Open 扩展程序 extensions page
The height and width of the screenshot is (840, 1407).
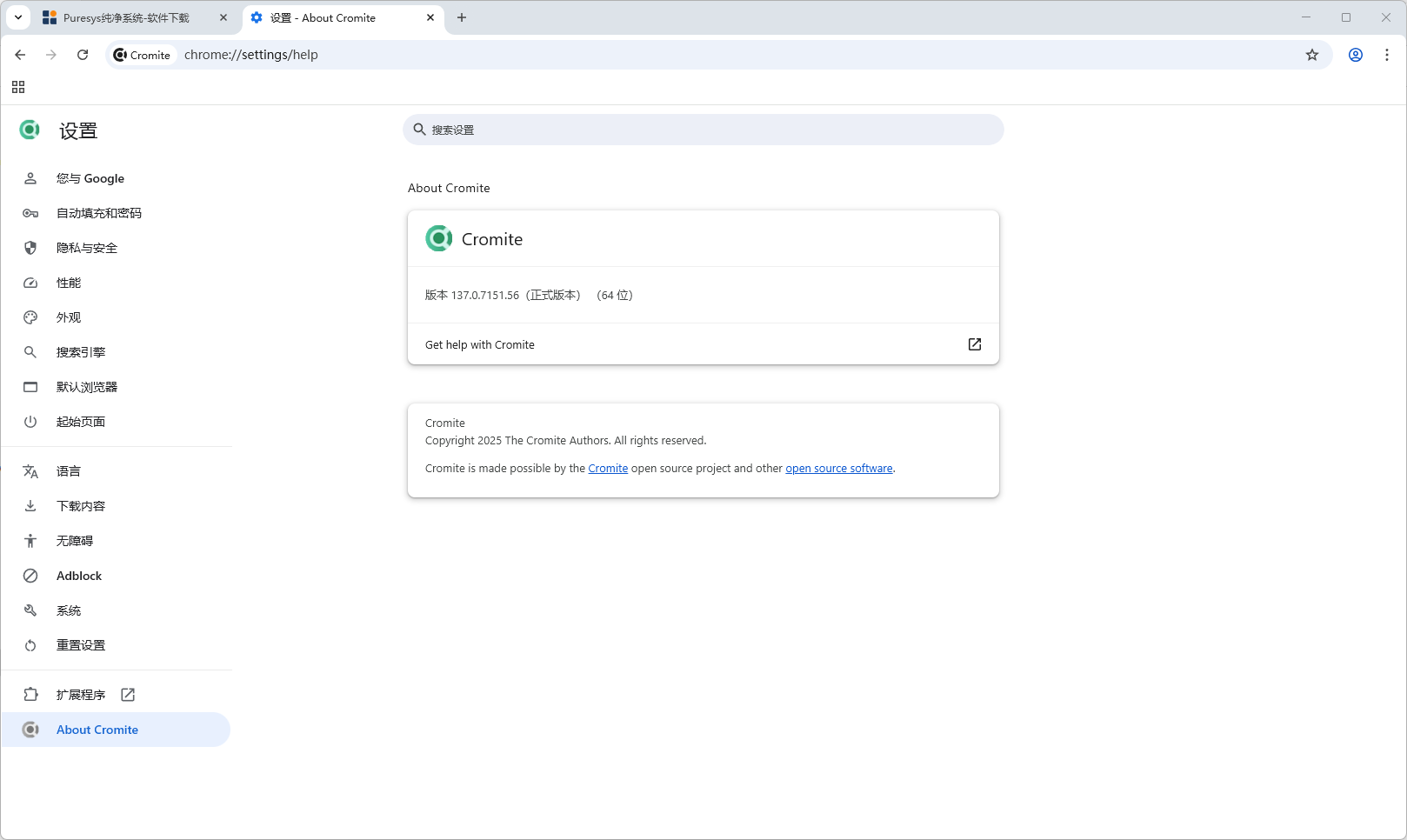[81, 695]
